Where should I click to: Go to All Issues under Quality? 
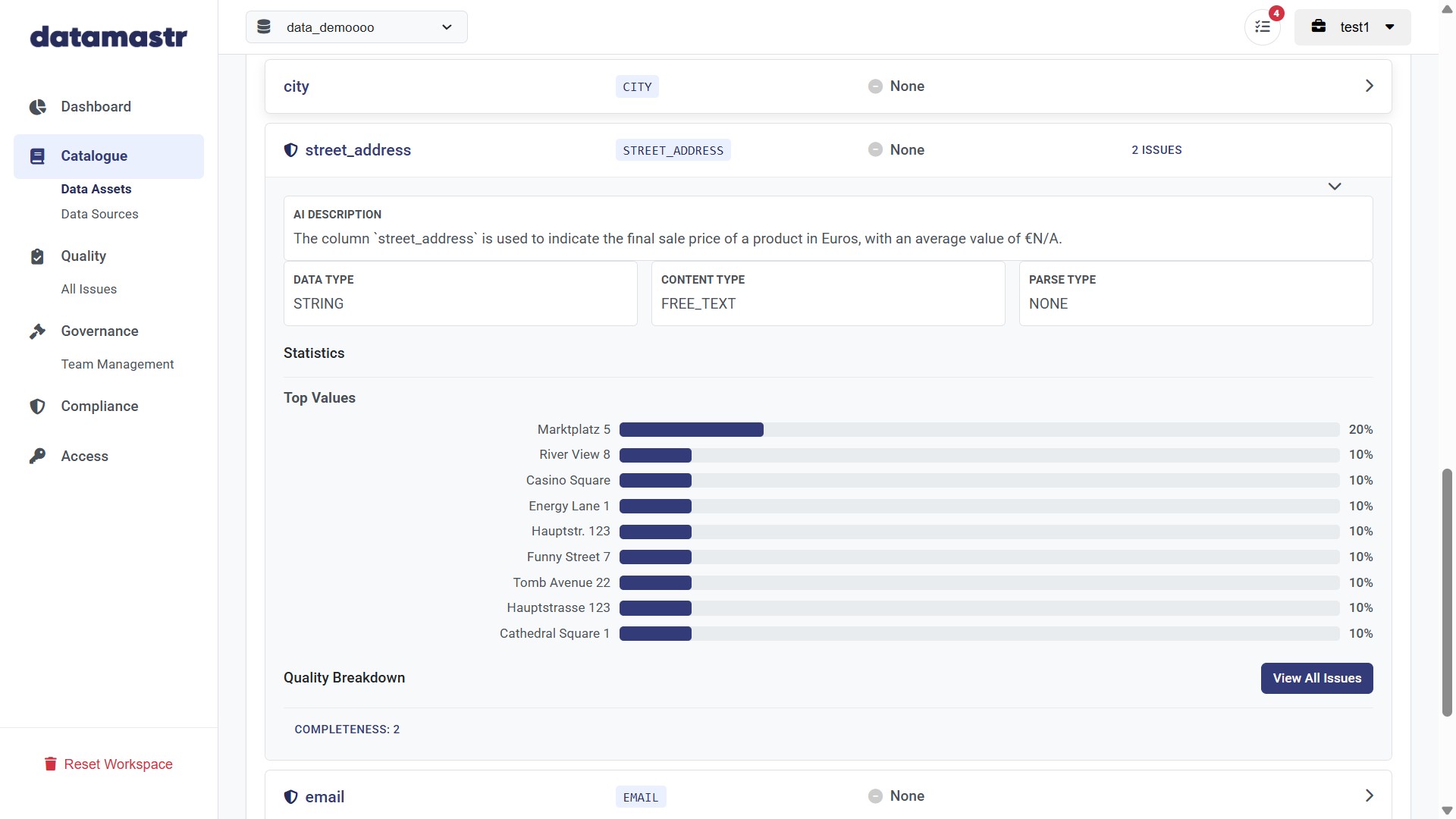pyautogui.click(x=89, y=290)
